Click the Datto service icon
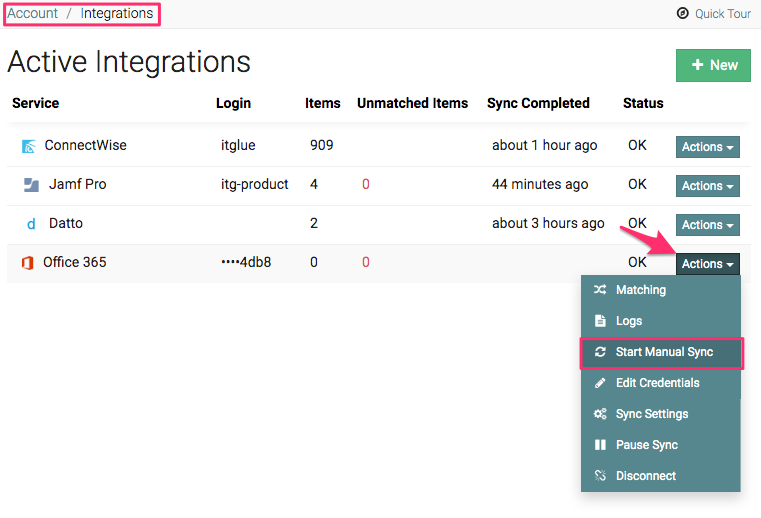This screenshot has height=518, width=761. (30, 224)
